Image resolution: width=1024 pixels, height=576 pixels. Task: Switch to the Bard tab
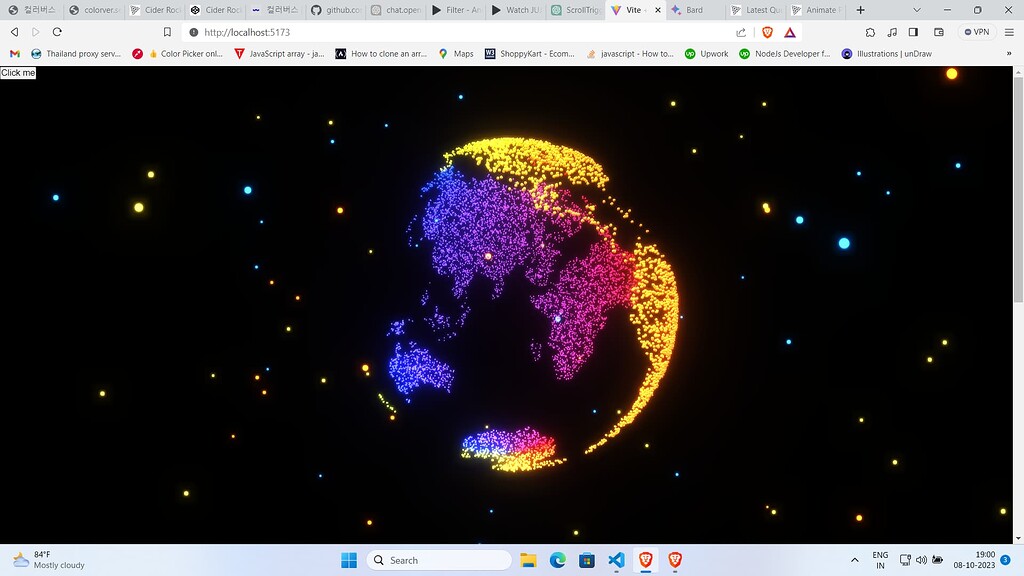(694, 10)
